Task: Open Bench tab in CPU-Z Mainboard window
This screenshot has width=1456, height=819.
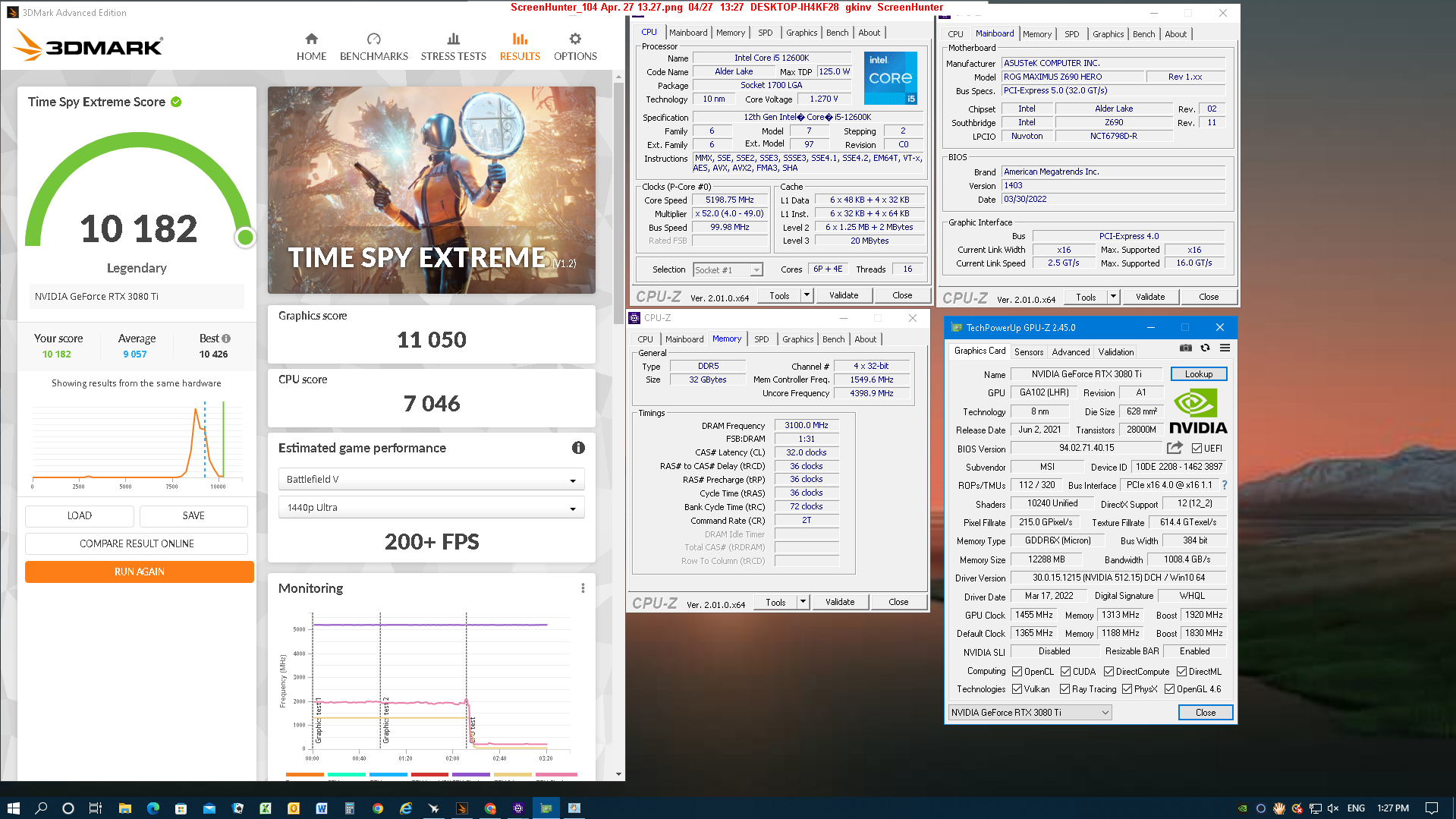Action: (x=1143, y=34)
